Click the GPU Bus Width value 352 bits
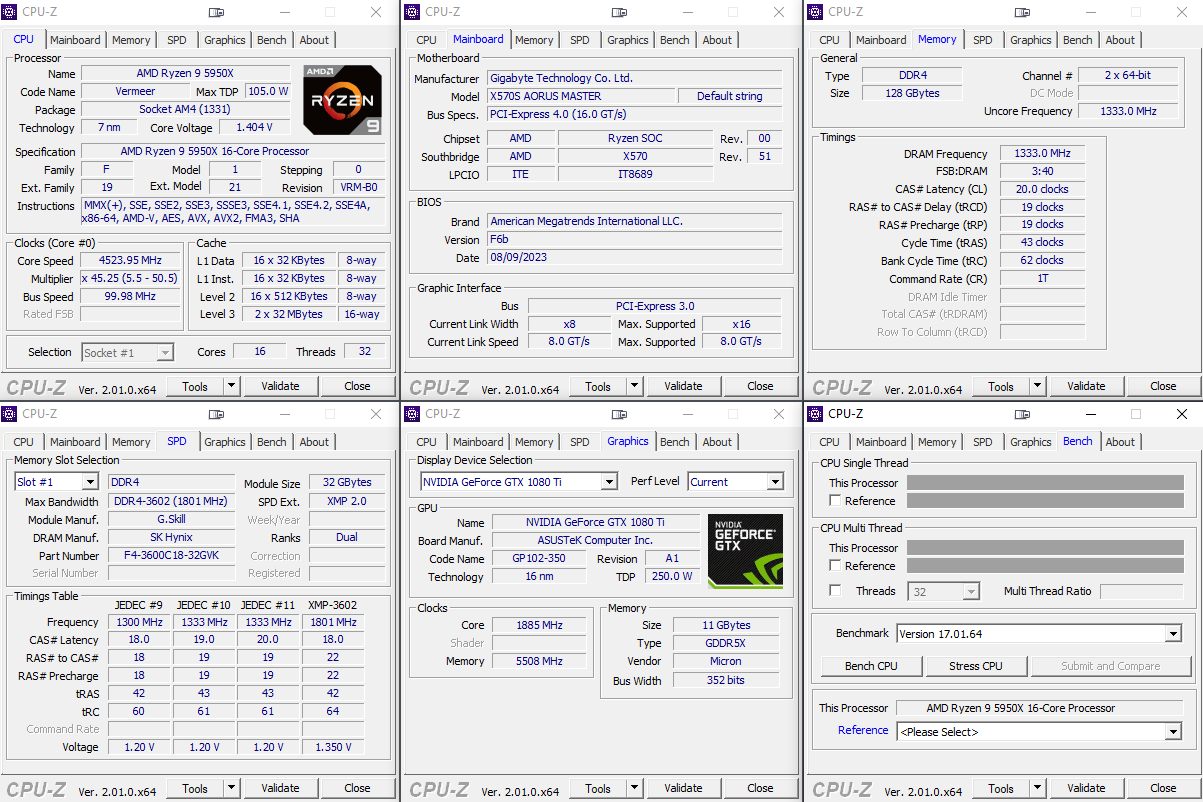 [726, 680]
